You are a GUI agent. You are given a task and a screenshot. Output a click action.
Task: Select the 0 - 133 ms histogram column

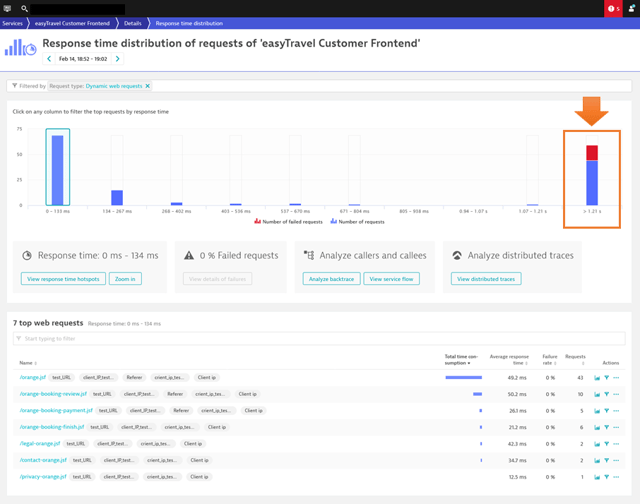point(58,167)
